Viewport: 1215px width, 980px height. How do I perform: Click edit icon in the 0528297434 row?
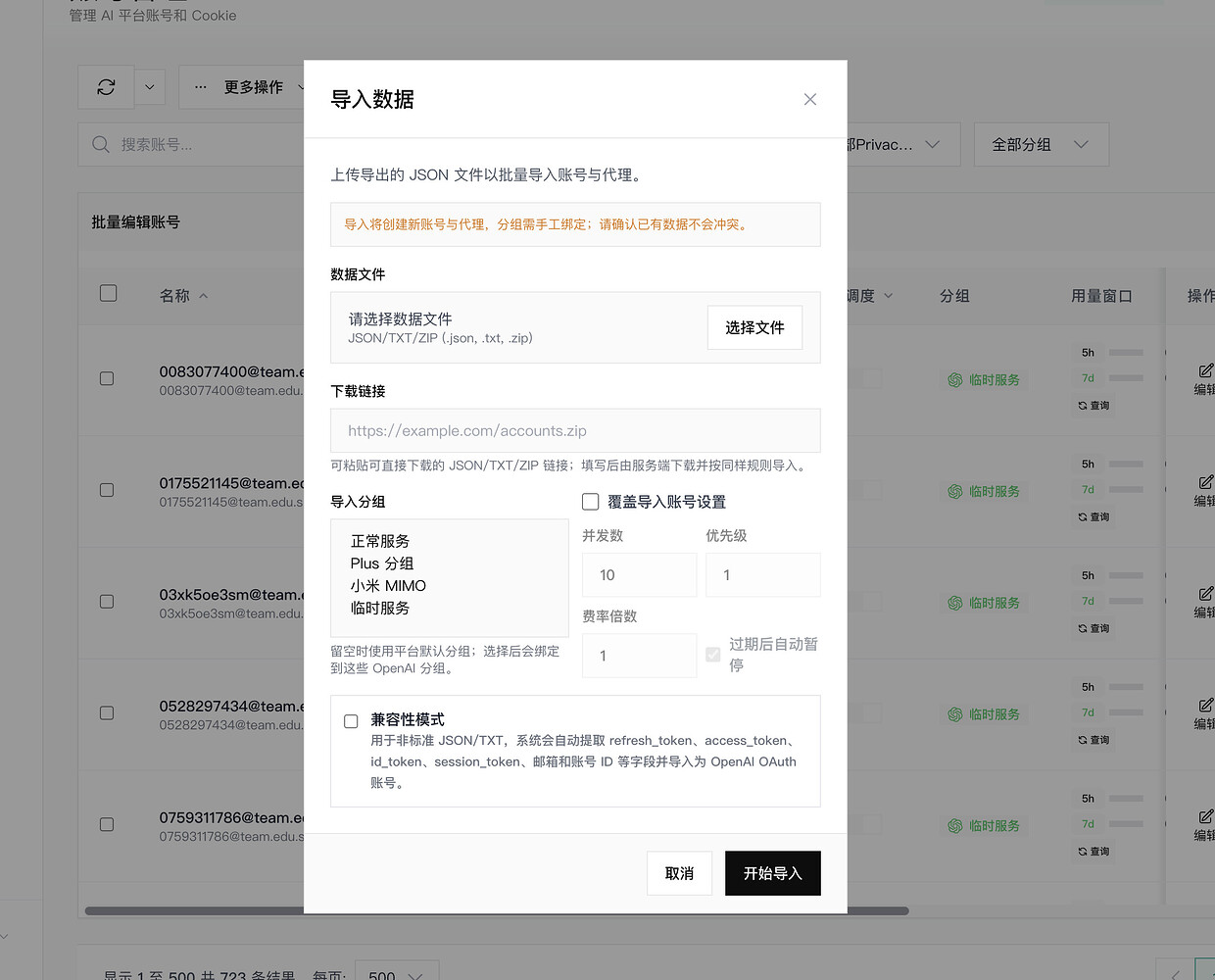click(1206, 706)
